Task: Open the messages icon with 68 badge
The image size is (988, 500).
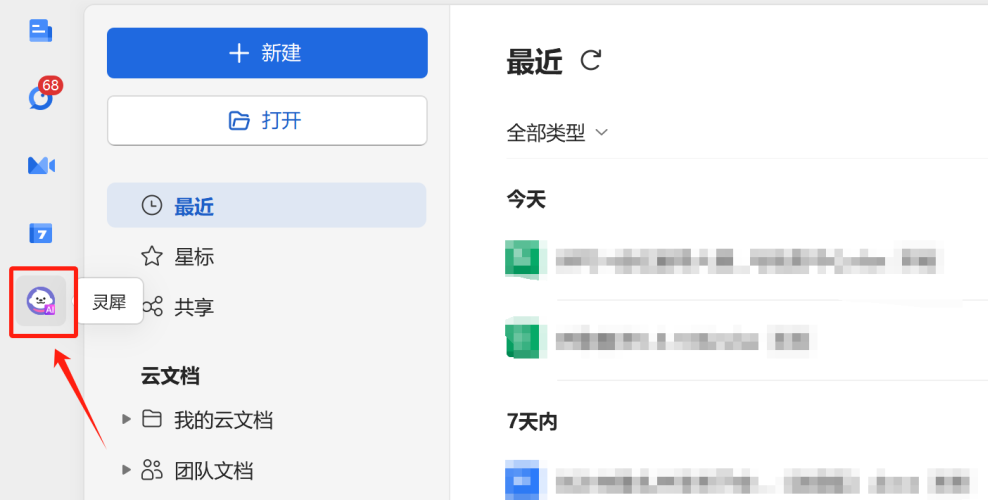Action: click(x=44, y=94)
